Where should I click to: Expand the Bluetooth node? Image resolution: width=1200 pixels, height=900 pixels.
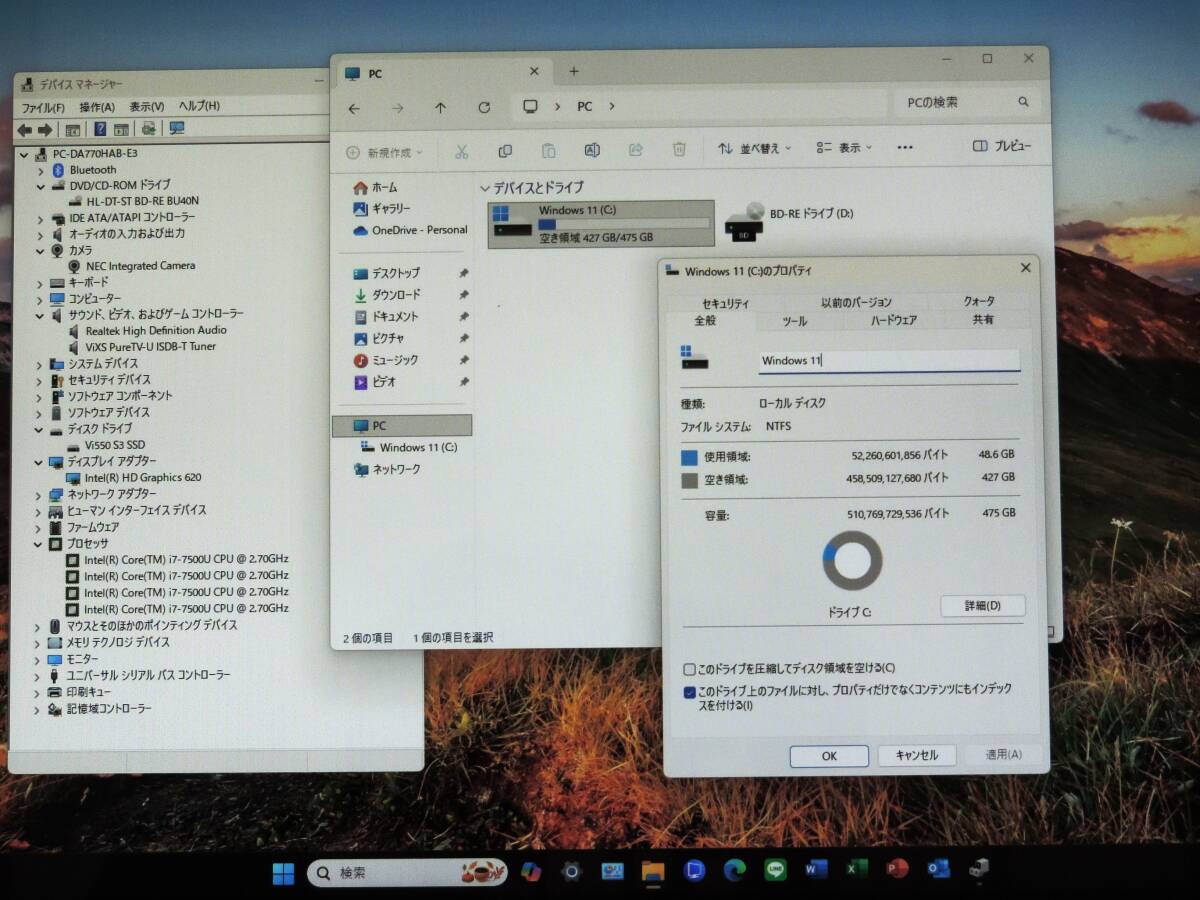40,171
